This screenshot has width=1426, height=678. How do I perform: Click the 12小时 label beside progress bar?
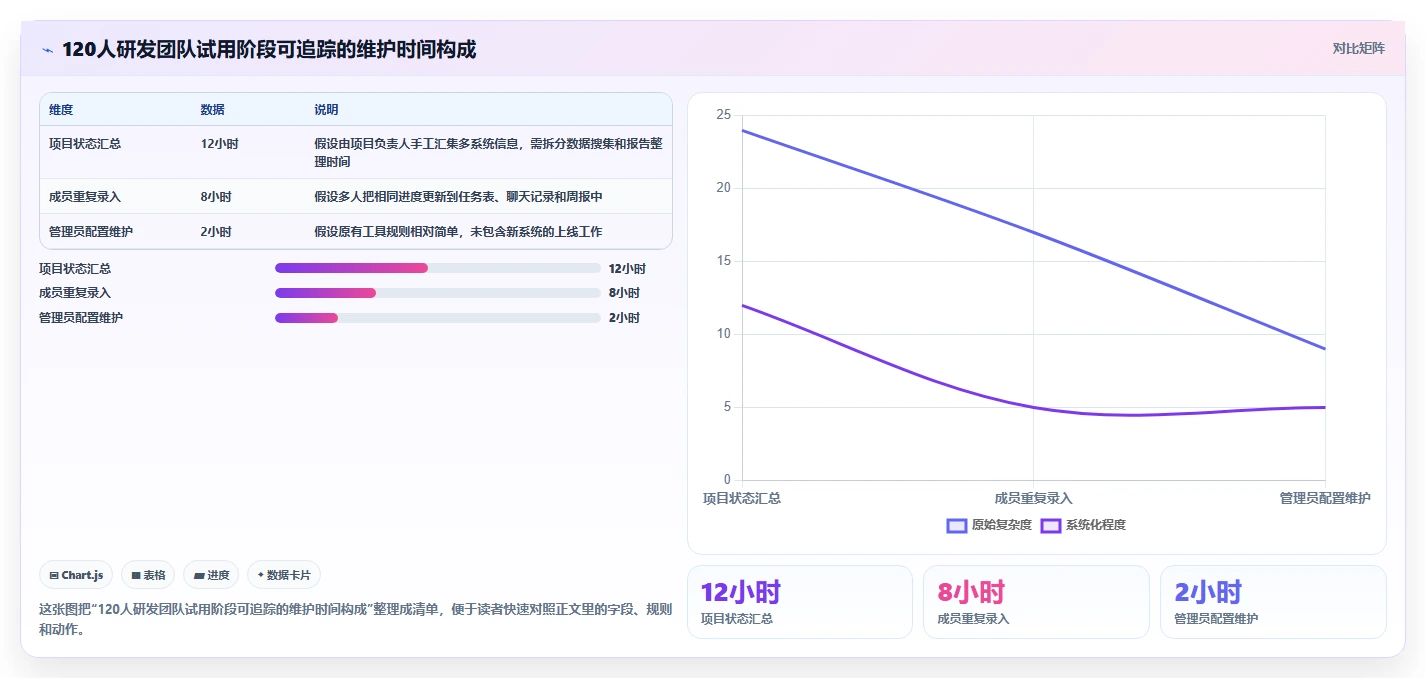627,269
